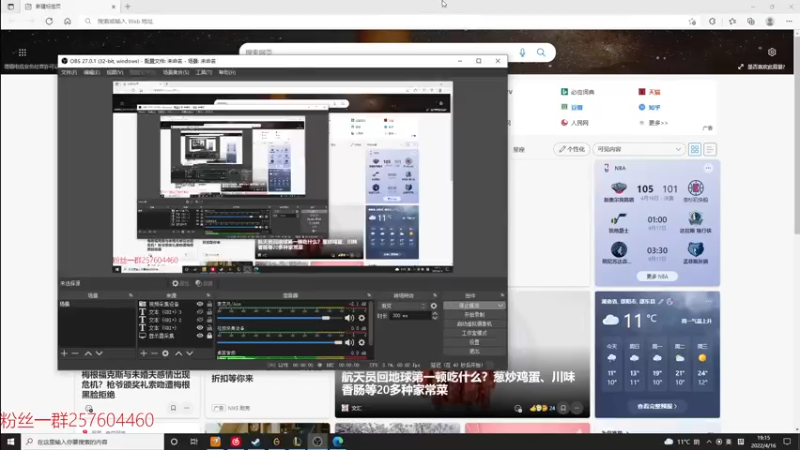Screen dimensions: 800x450
Task: Open the 更多 NBA link
Action: click(x=657, y=277)
